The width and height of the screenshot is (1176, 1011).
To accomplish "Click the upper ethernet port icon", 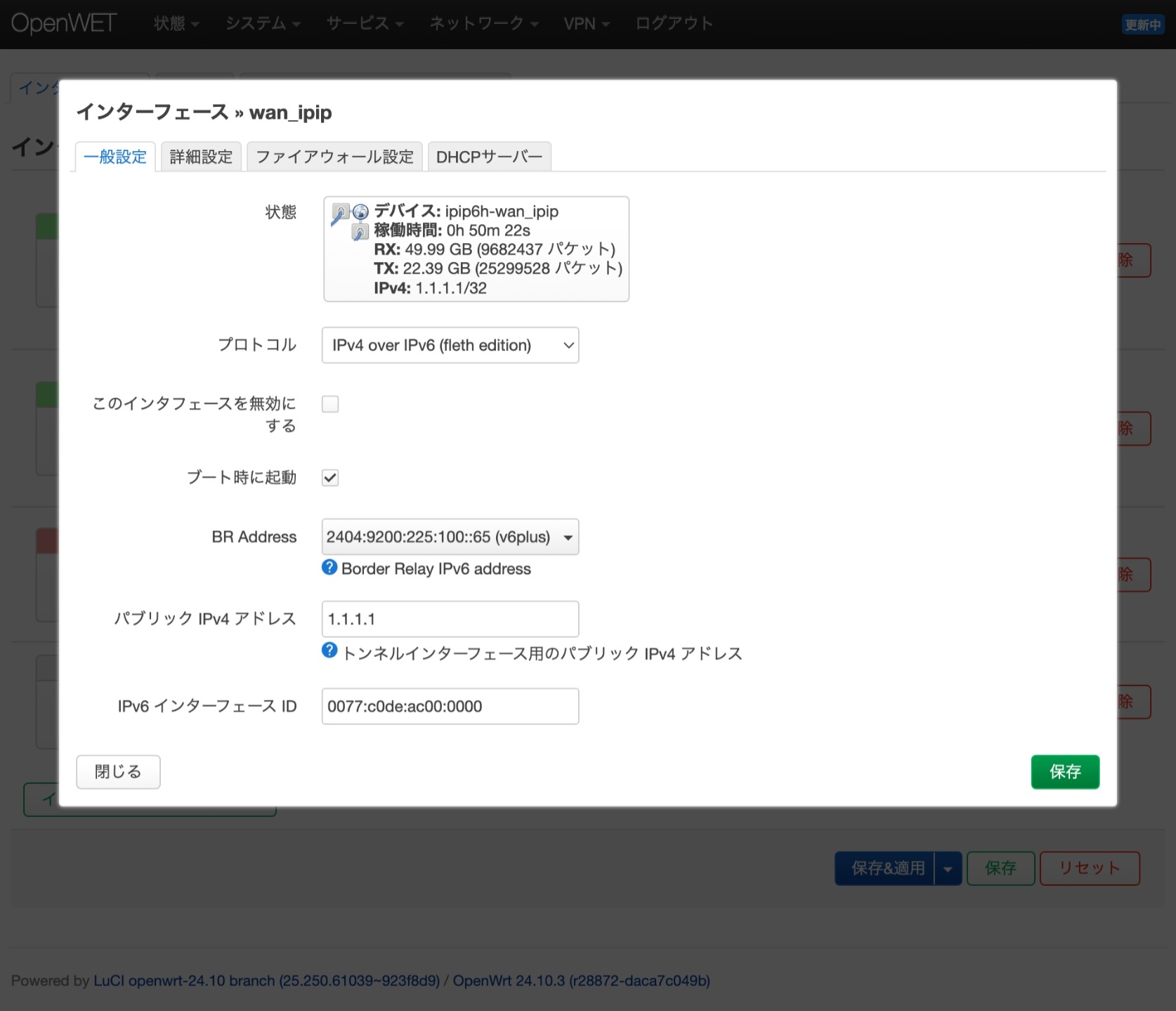I will 341,211.
